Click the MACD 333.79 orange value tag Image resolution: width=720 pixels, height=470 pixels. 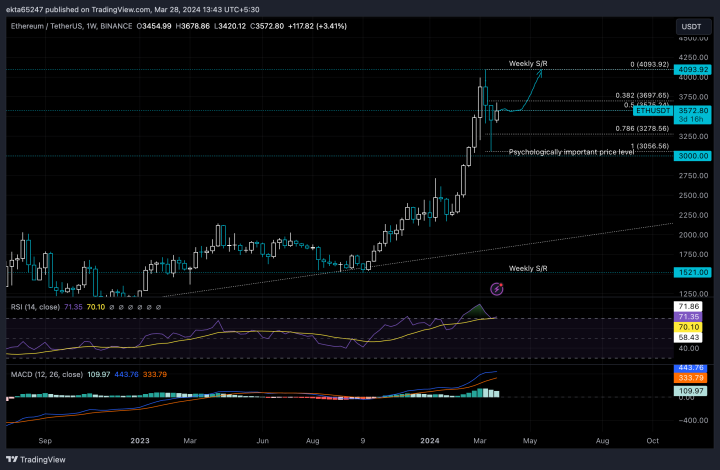pyautogui.click(x=691, y=378)
